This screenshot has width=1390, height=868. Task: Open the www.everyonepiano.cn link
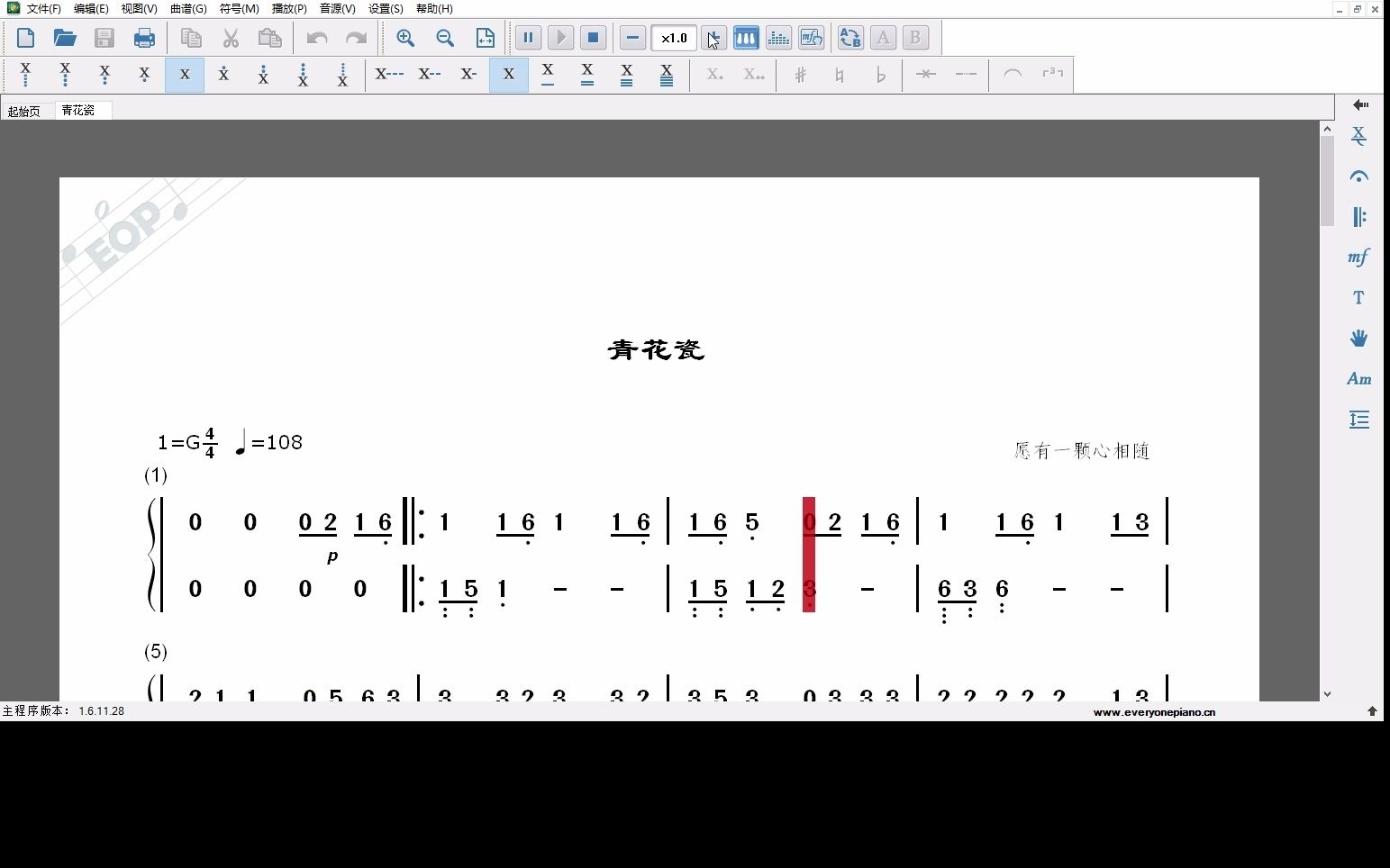(1154, 711)
